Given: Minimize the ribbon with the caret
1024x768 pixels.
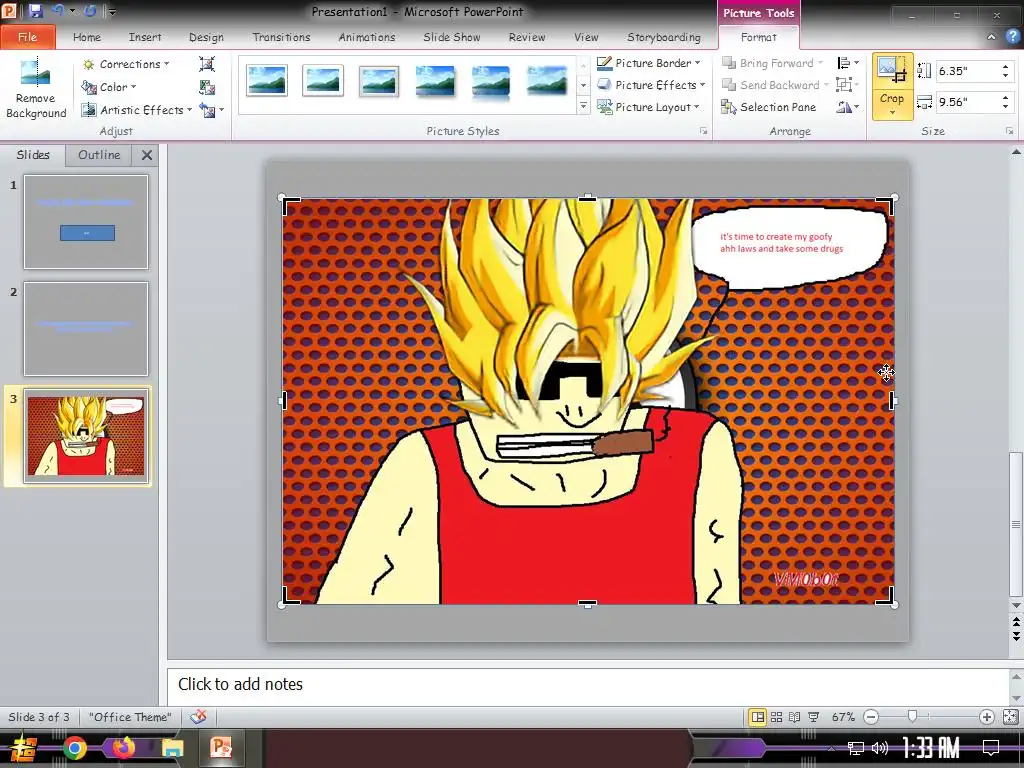Looking at the screenshot, I should tap(991, 37).
